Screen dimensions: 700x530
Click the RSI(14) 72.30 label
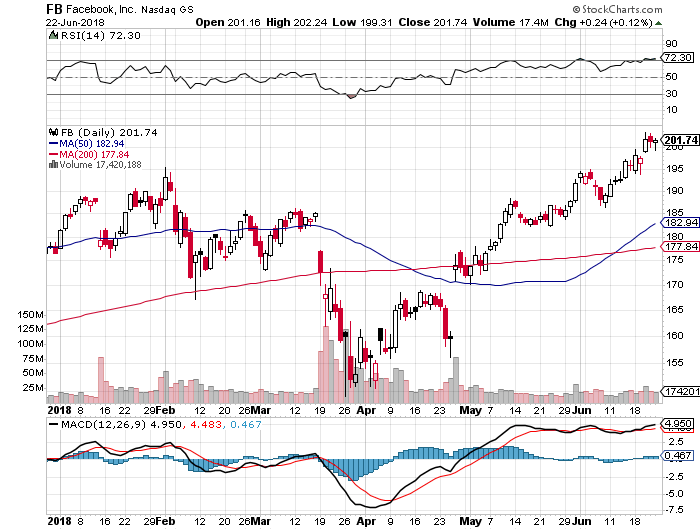pos(100,35)
